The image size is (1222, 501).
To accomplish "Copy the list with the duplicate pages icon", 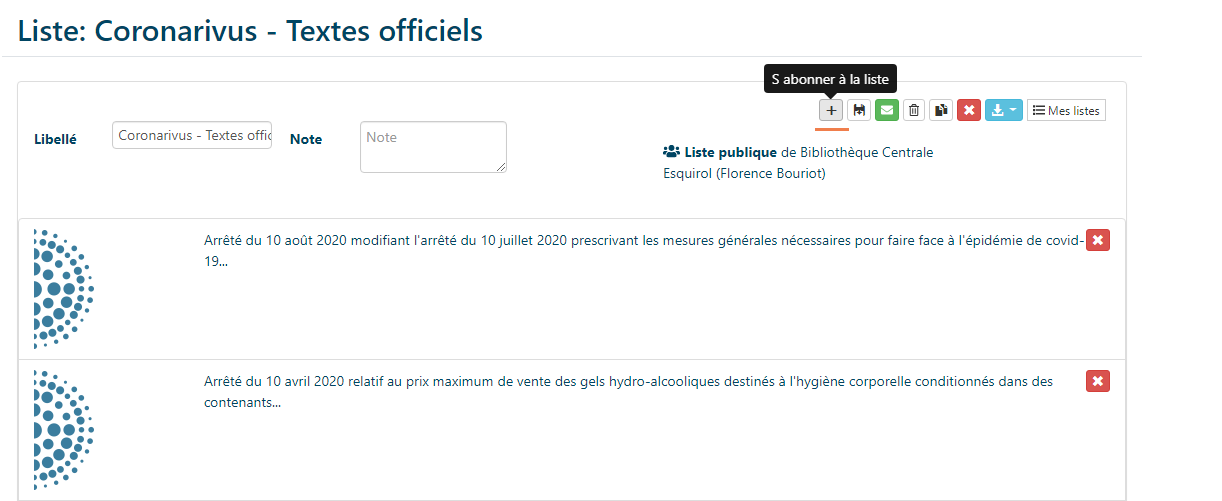I will click(940, 110).
